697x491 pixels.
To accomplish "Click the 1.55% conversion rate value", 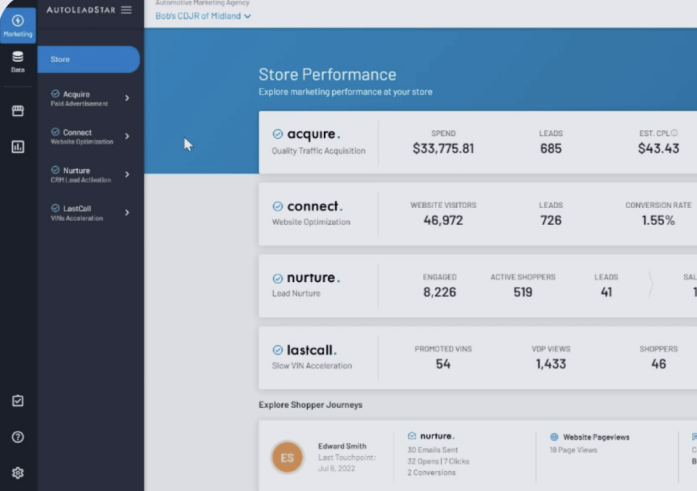I will (x=658, y=220).
